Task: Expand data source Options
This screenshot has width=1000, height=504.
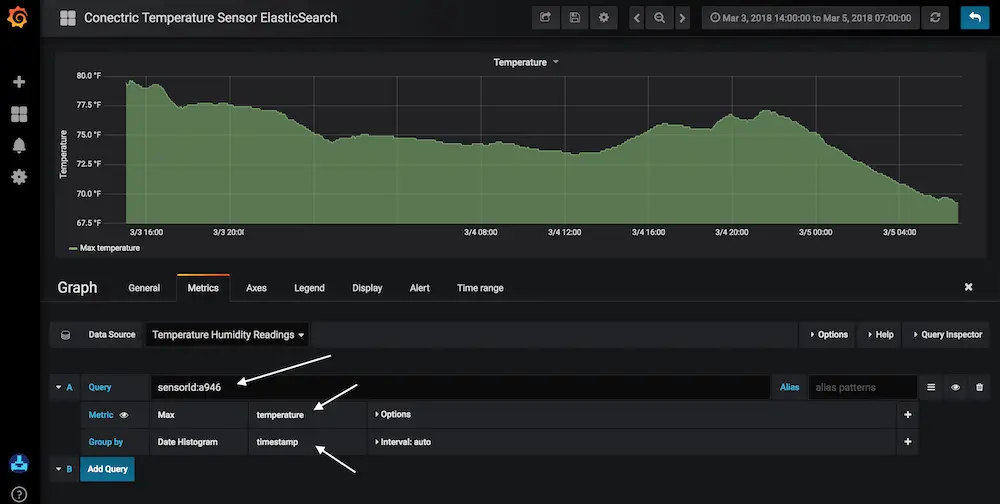Action: tap(828, 335)
